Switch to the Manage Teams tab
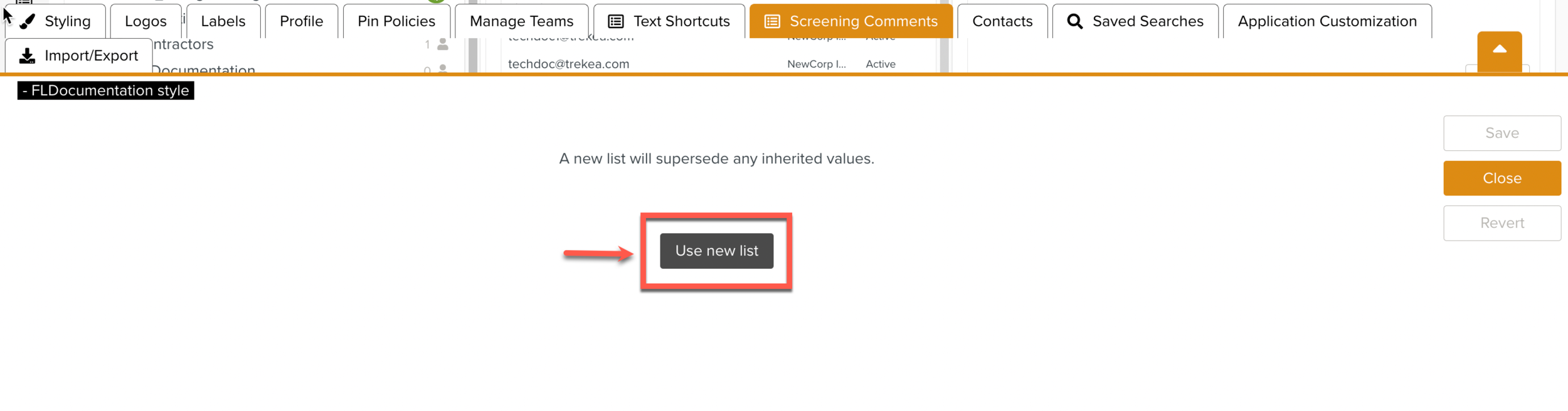This screenshot has width=1568, height=411. click(x=521, y=21)
